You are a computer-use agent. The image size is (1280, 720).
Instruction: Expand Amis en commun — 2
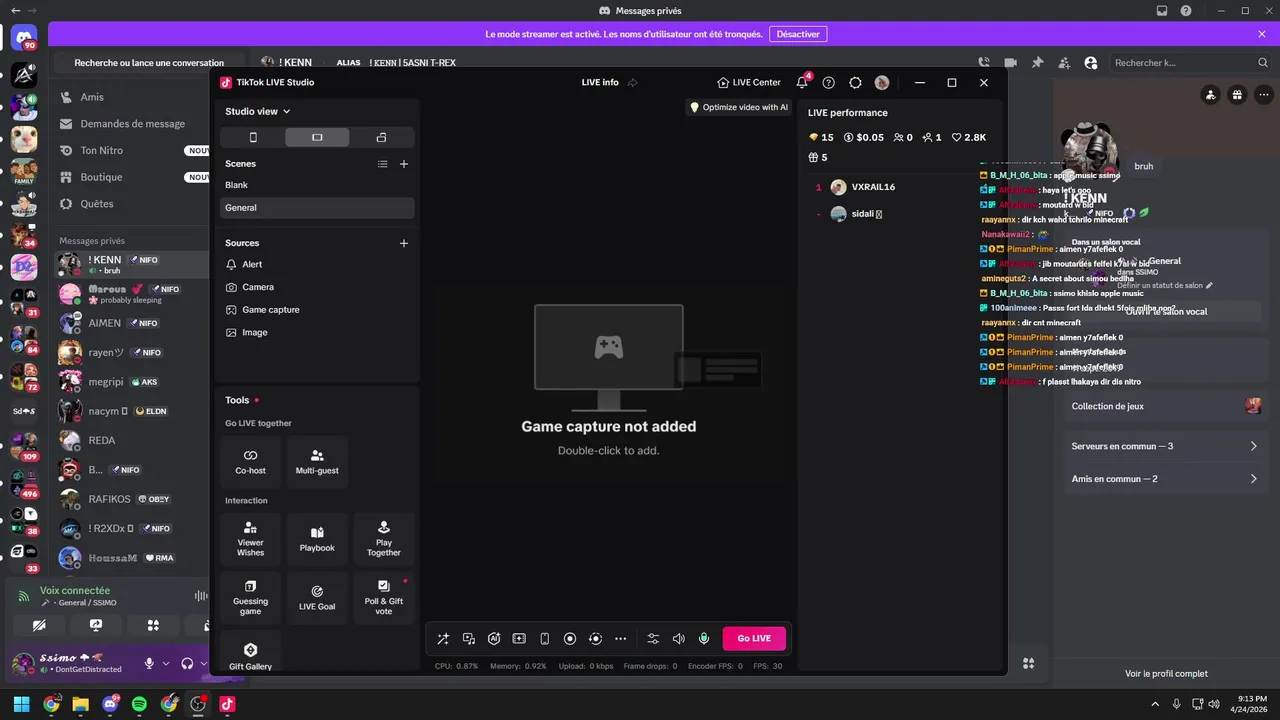pos(1164,479)
